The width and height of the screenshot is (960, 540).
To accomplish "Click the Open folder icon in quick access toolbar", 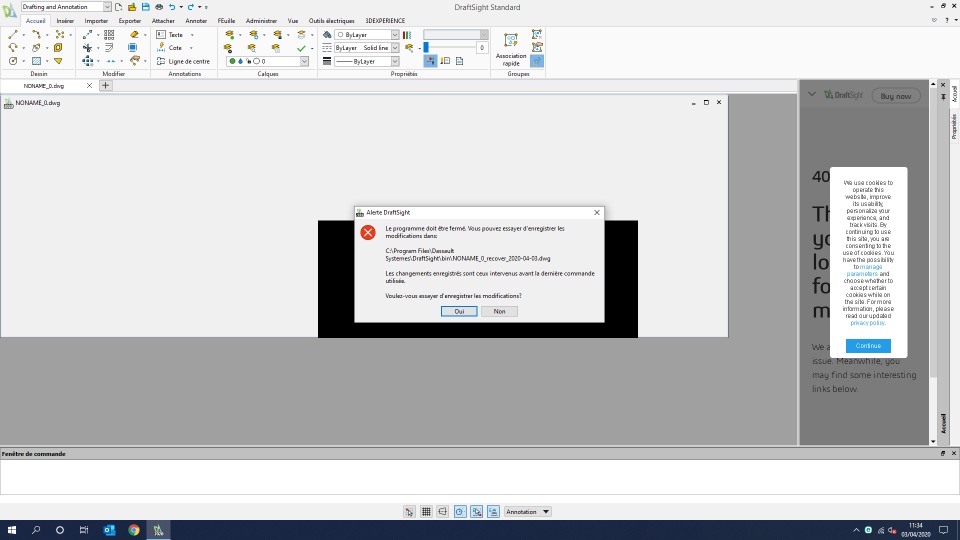I will (x=132, y=7).
